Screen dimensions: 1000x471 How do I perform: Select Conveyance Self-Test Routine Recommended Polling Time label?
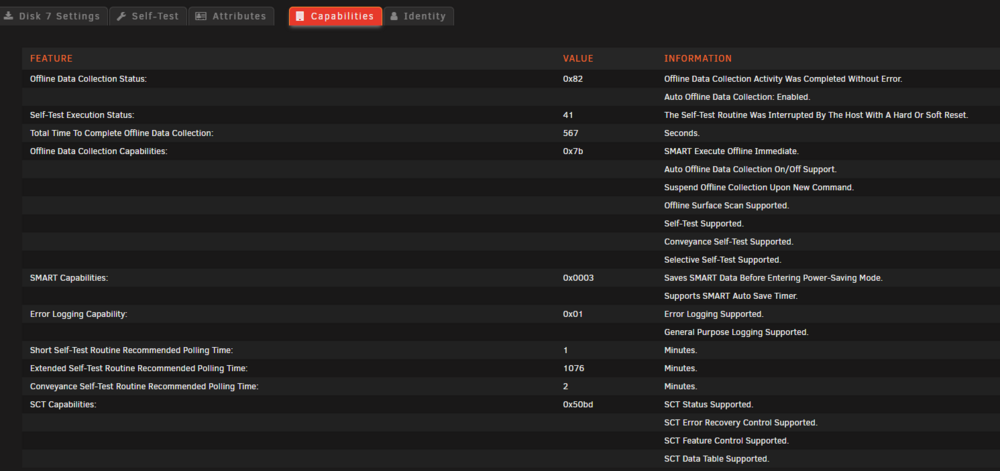pos(144,387)
